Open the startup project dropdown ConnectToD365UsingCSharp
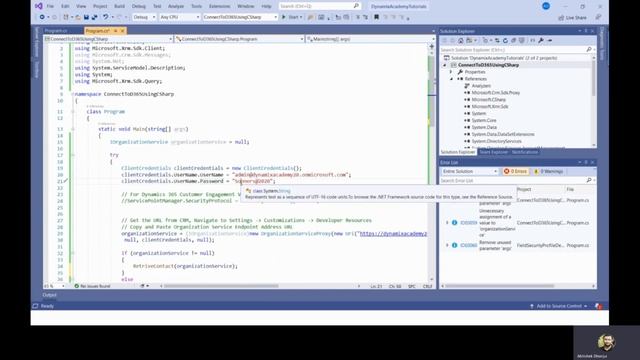The width and height of the screenshot is (640, 360). click(x=240, y=17)
